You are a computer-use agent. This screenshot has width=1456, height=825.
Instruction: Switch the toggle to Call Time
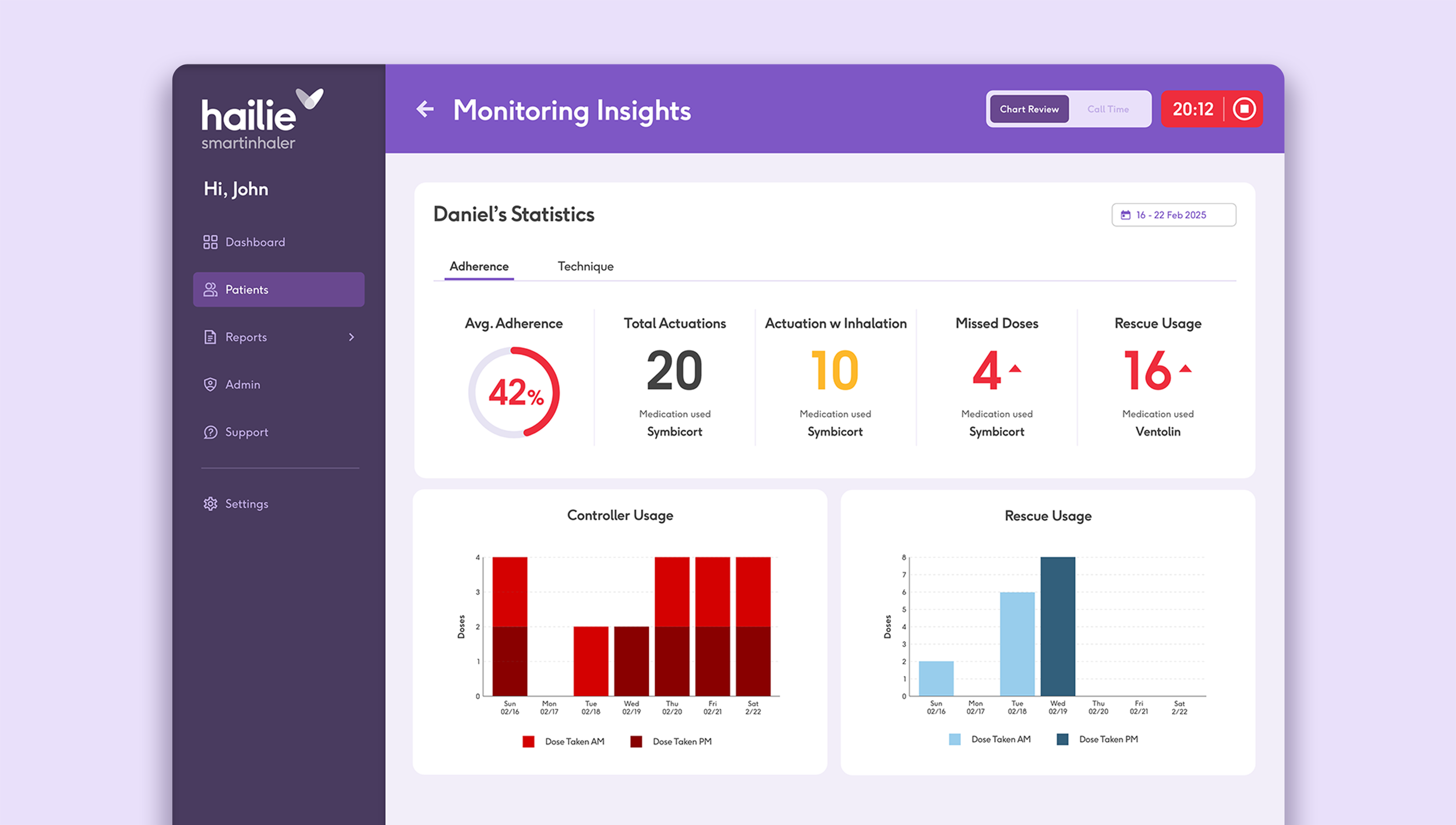click(1108, 109)
